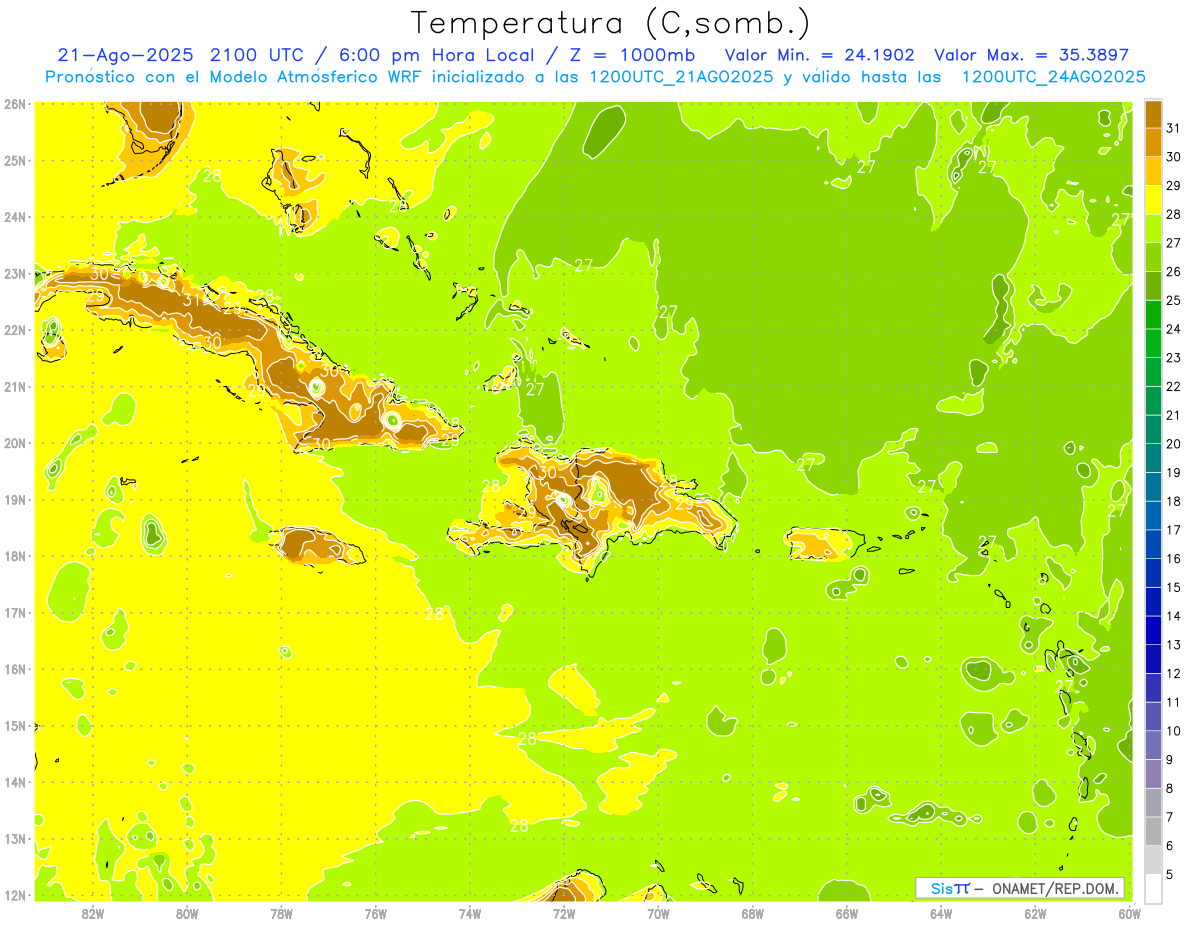The height and width of the screenshot is (927, 1200).
Task: Click the 20N latitude axis label
Action: click(14, 443)
